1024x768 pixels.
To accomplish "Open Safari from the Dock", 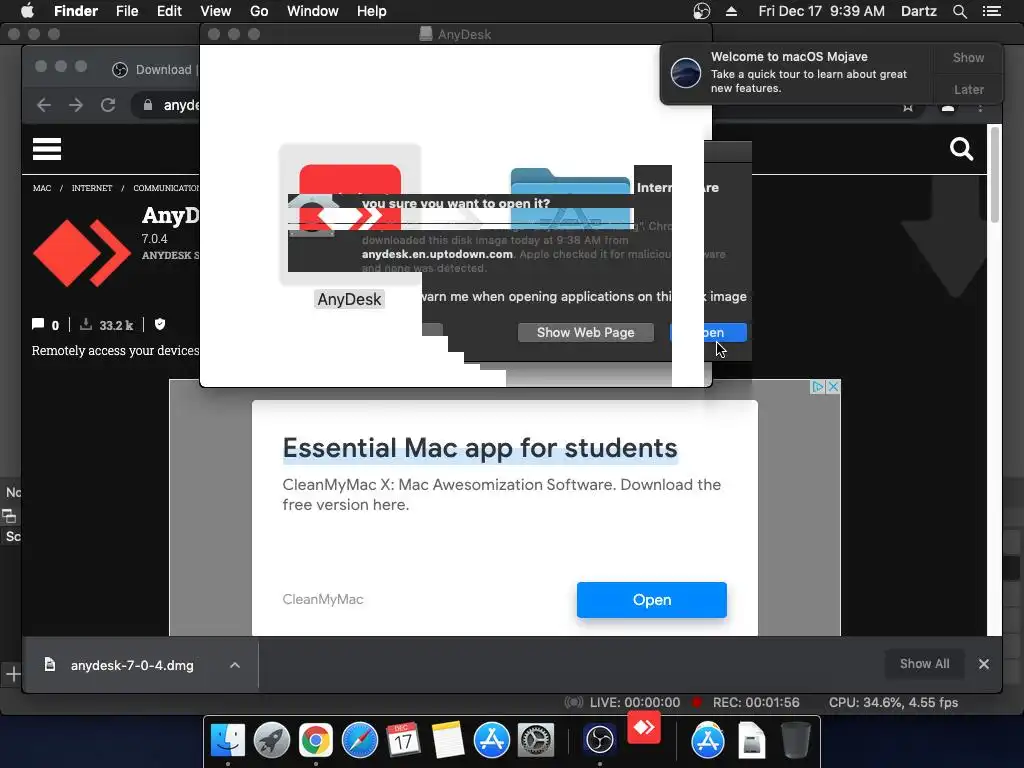I will coord(360,741).
